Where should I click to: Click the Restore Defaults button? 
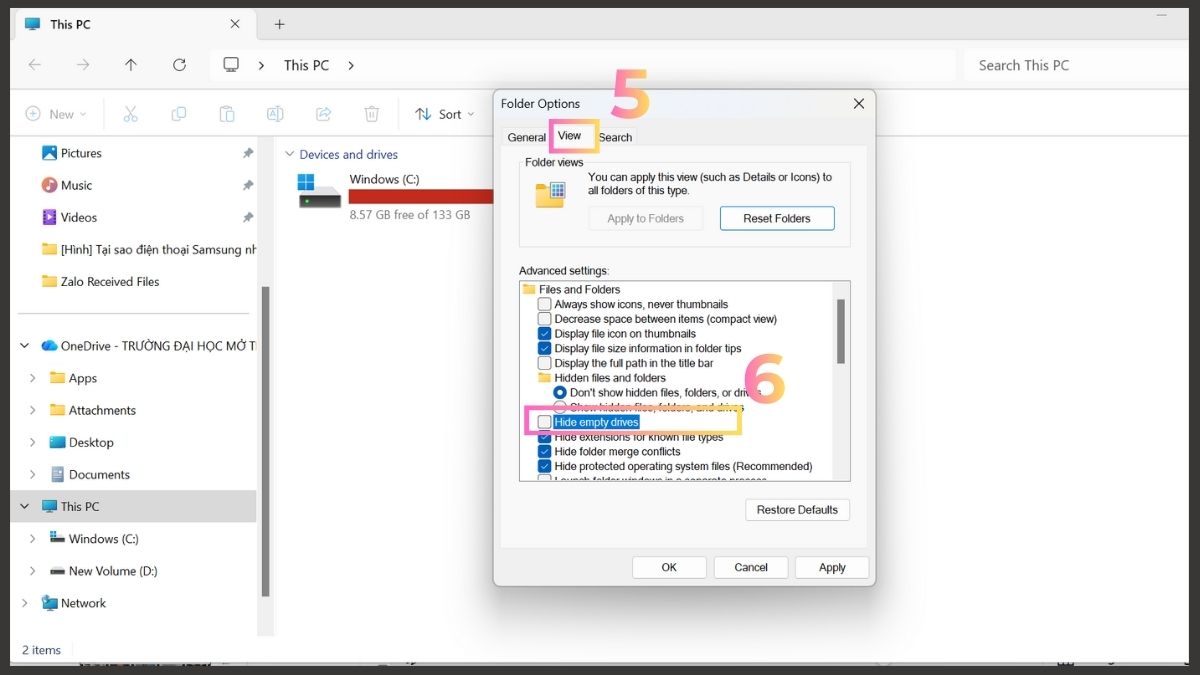(797, 509)
